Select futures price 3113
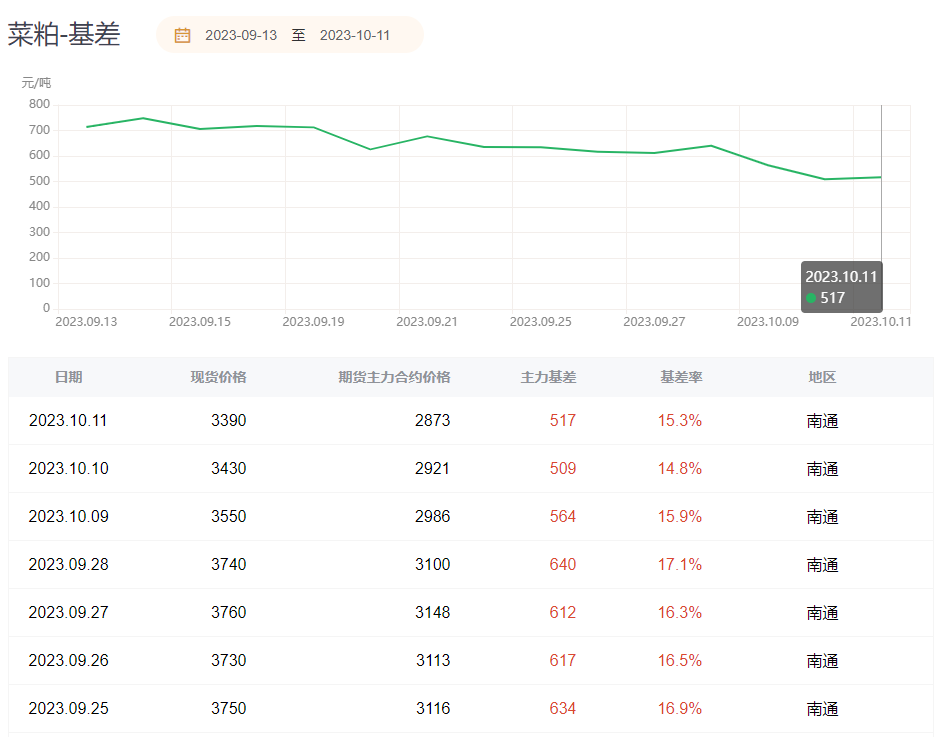This screenshot has height=737, width=947. (x=432, y=660)
